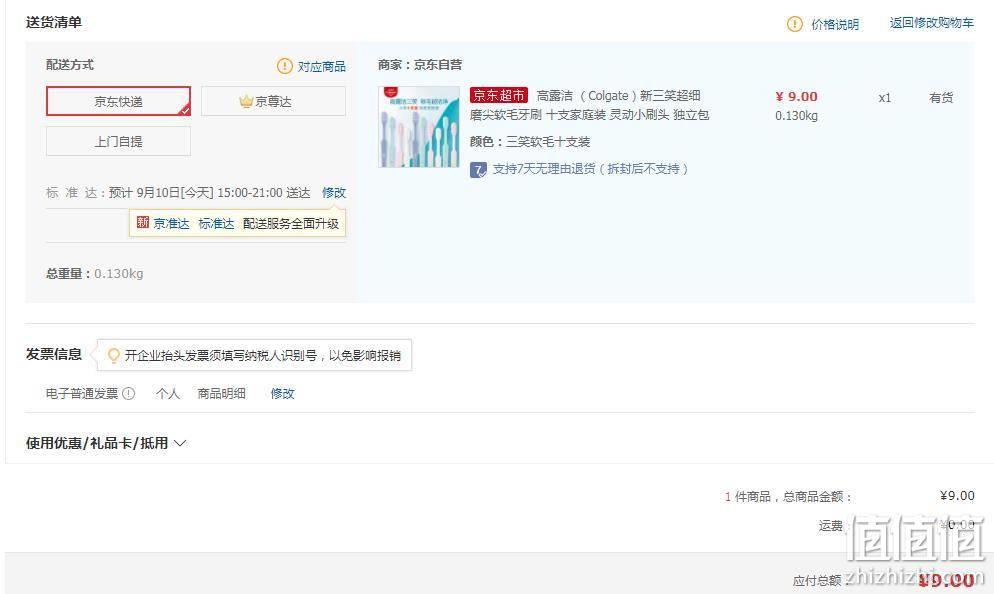The height and width of the screenshot is (594, 994).
Task: Click the 京东超市 red tag
Action: pos(499,96)
